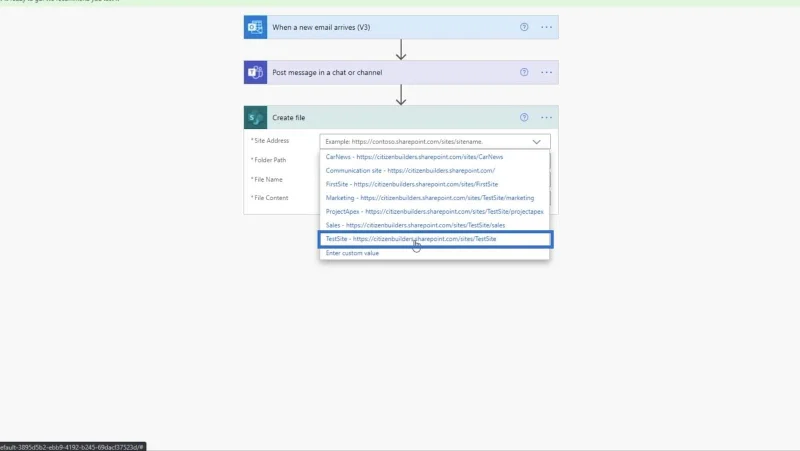Collapse the Site Address dropdown chevron
The image size is (800, 451).
coord(536,142)
